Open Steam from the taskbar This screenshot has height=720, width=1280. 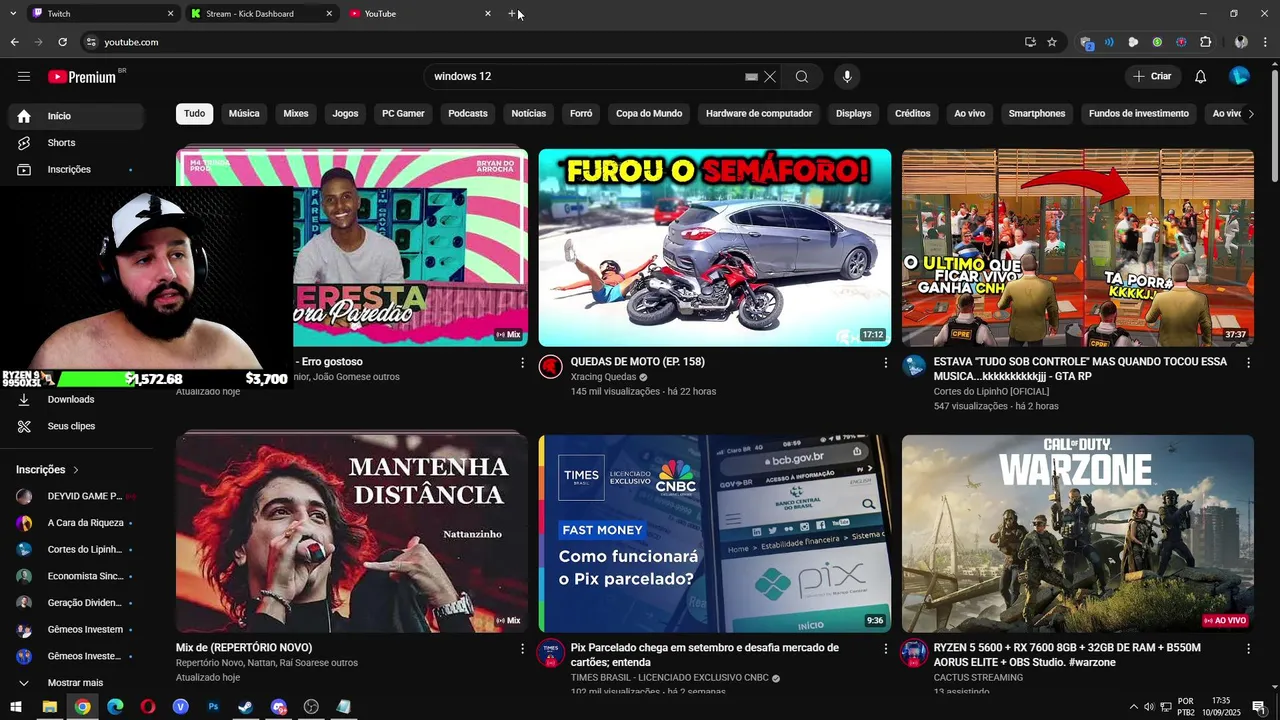point(246,707)
